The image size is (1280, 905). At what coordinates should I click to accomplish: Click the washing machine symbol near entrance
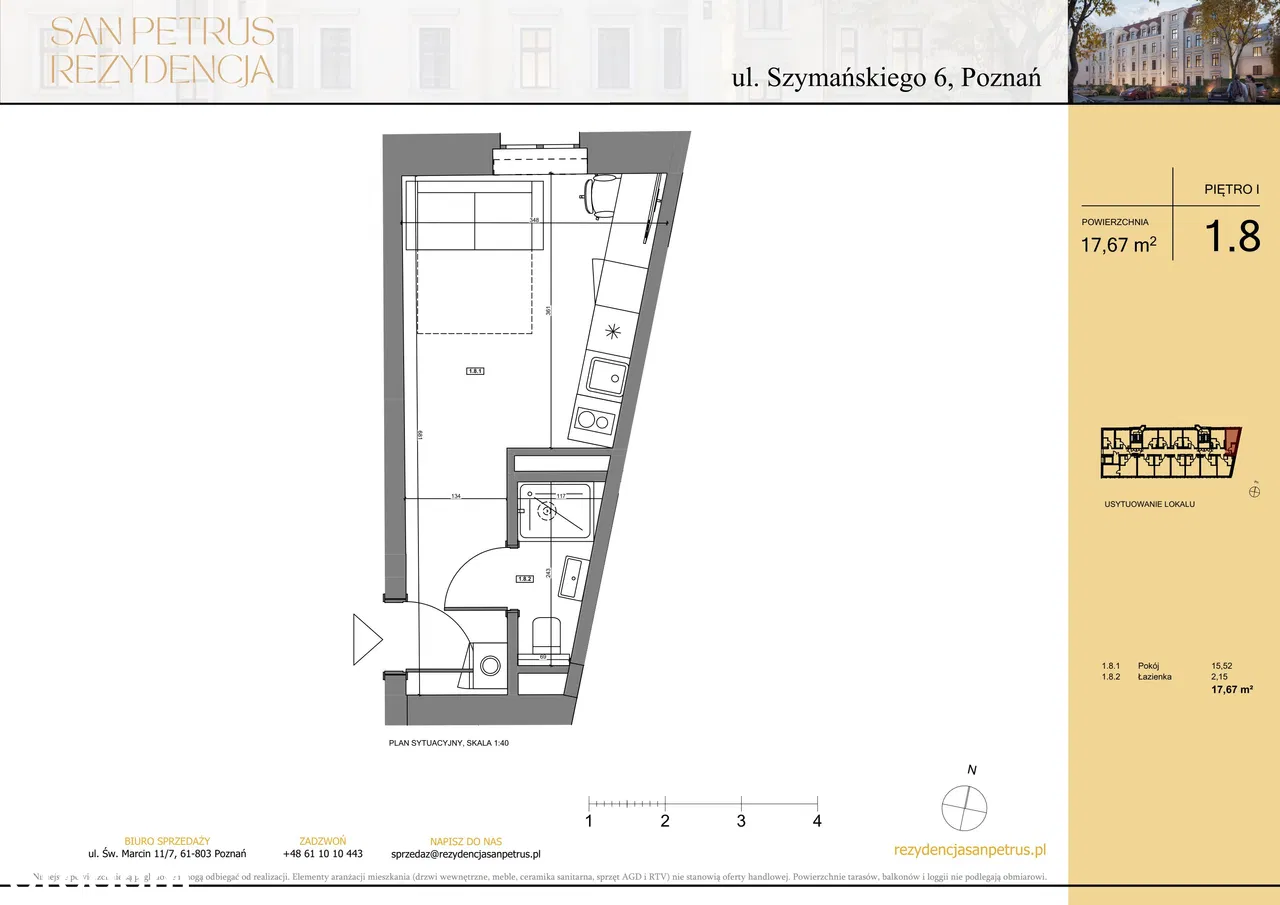tap(490, 665)
